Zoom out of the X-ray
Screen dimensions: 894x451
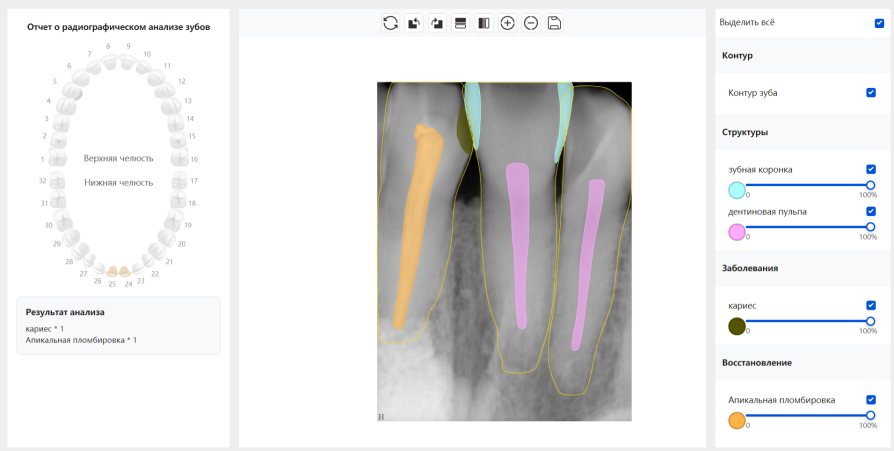[x=531, y=23]
